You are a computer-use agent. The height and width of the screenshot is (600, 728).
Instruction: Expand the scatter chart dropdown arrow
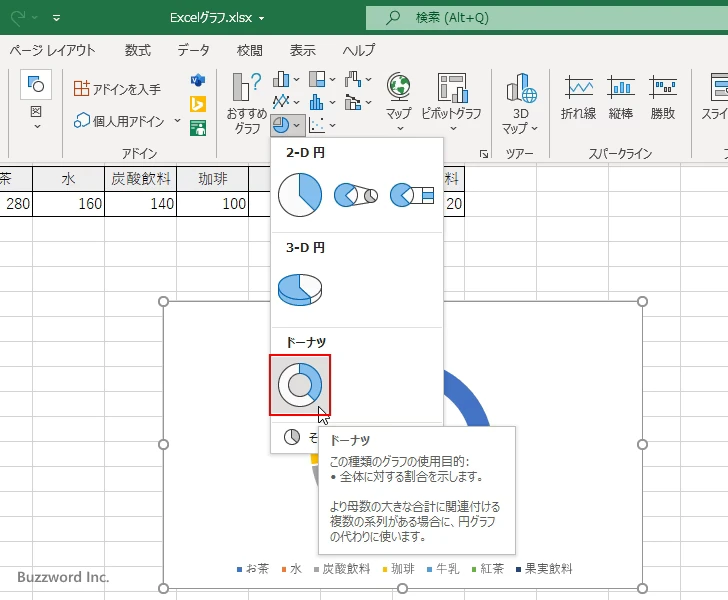[332, 125]
